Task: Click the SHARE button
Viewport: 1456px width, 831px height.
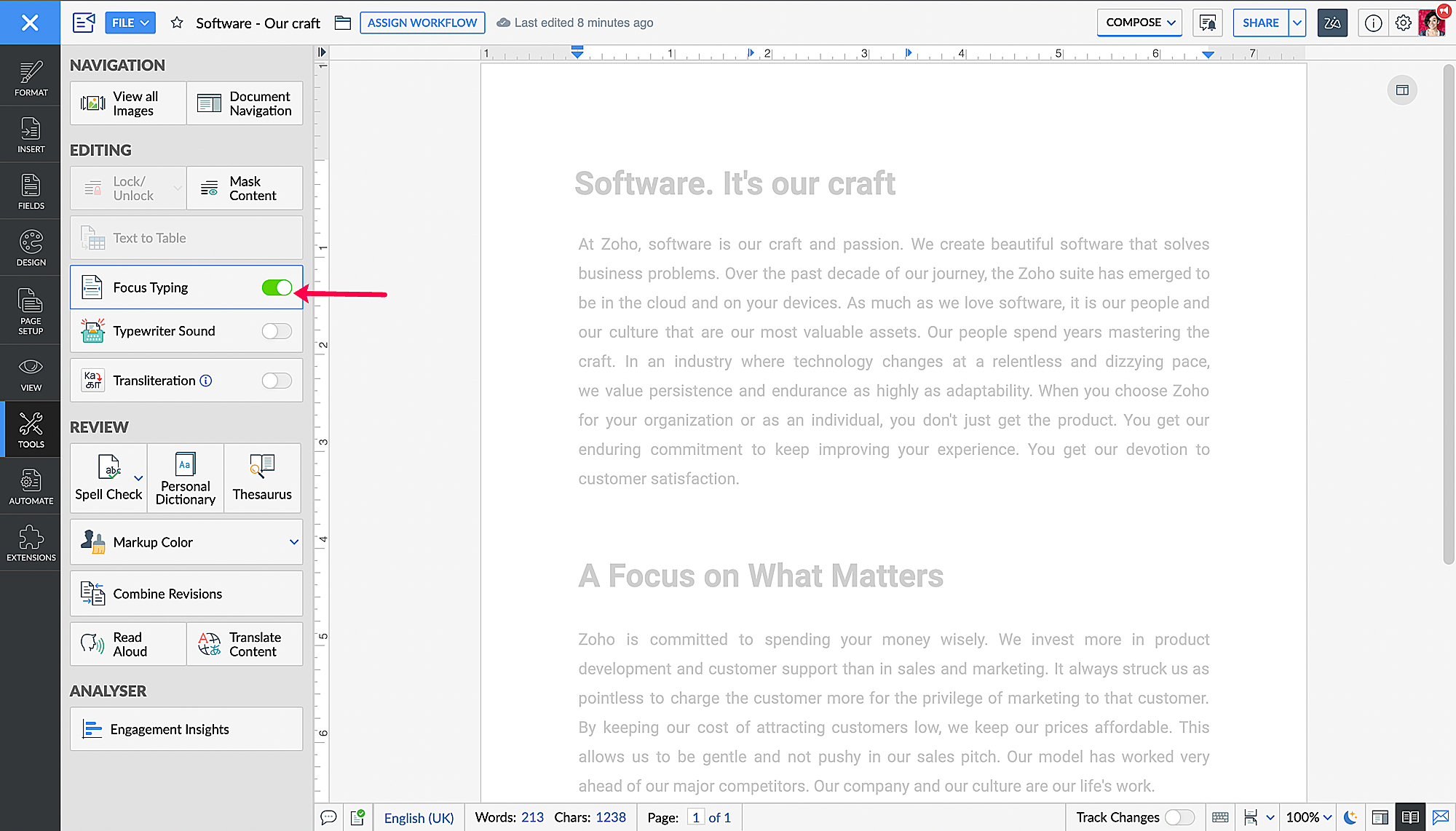Action: click(x=1260, y=23)
